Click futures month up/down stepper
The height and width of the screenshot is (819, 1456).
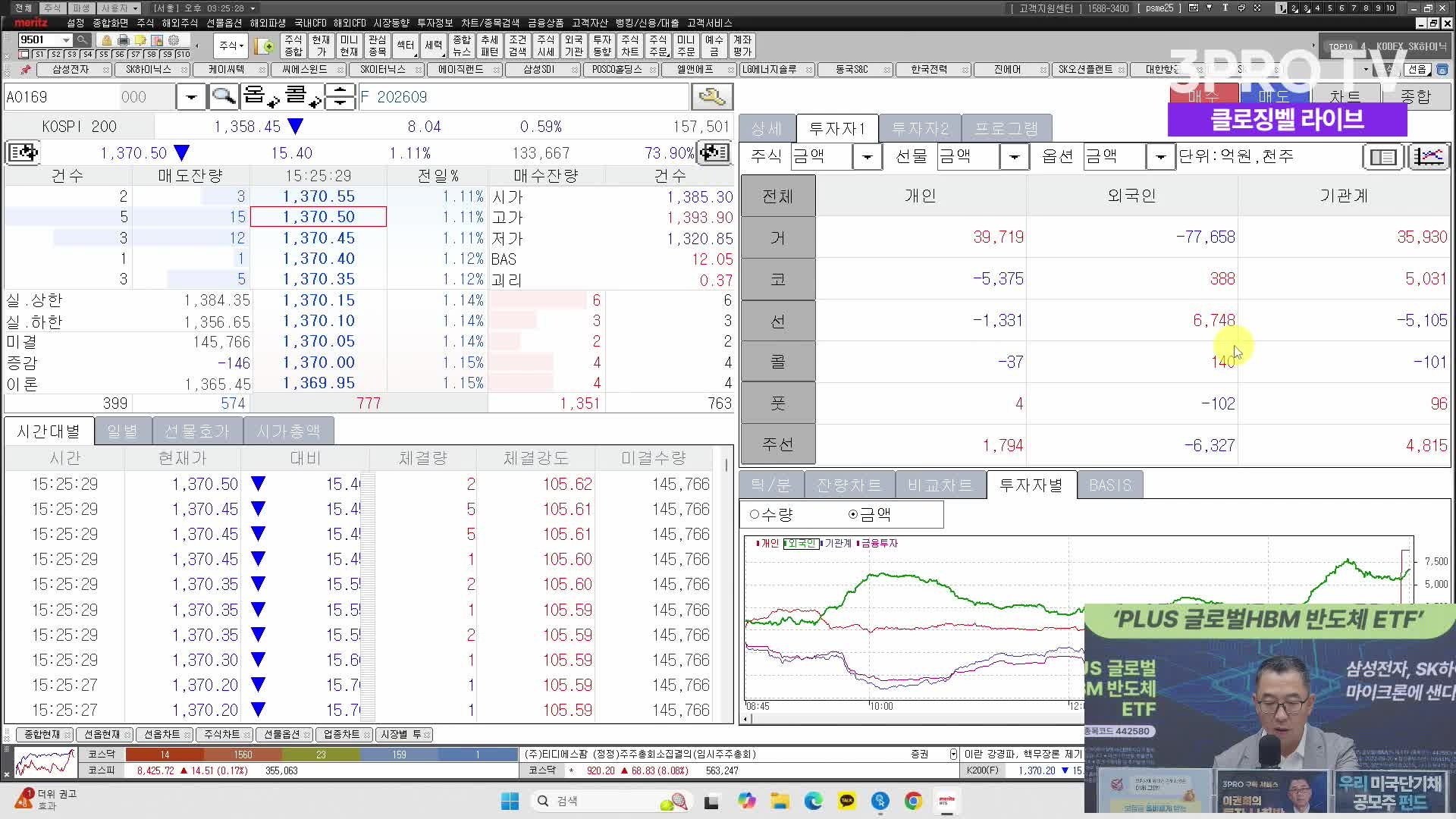point(340,96)
